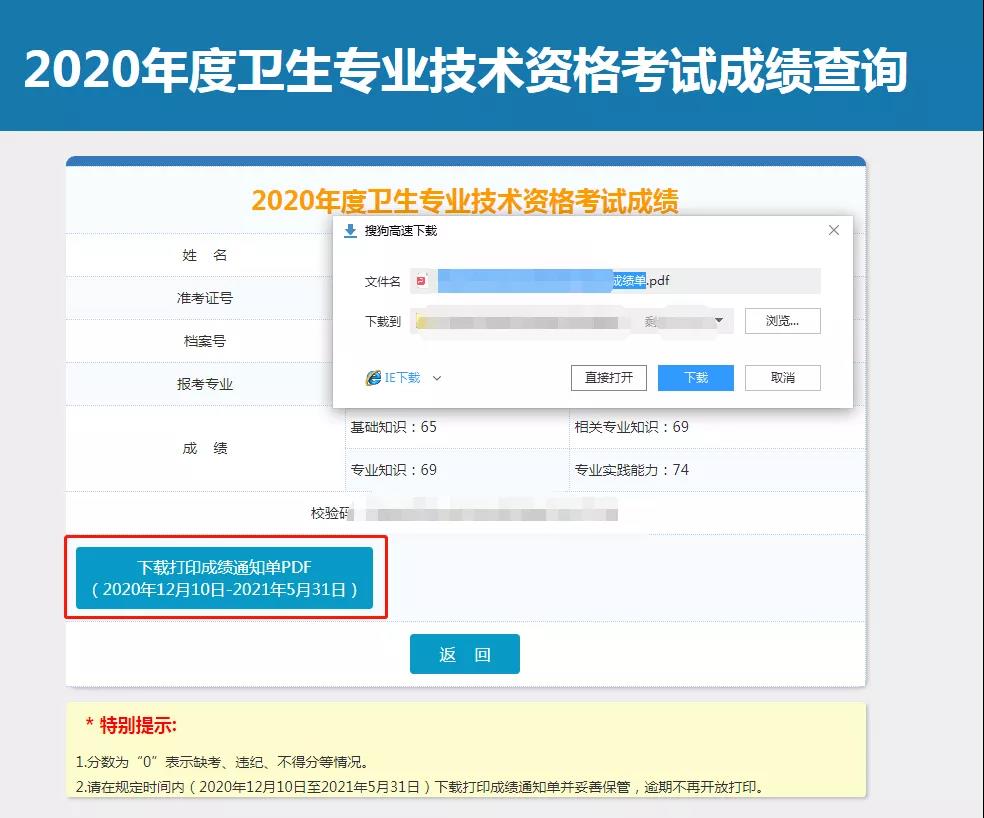Click the 专业知识：69 score
984x818 pixels.
393,470
